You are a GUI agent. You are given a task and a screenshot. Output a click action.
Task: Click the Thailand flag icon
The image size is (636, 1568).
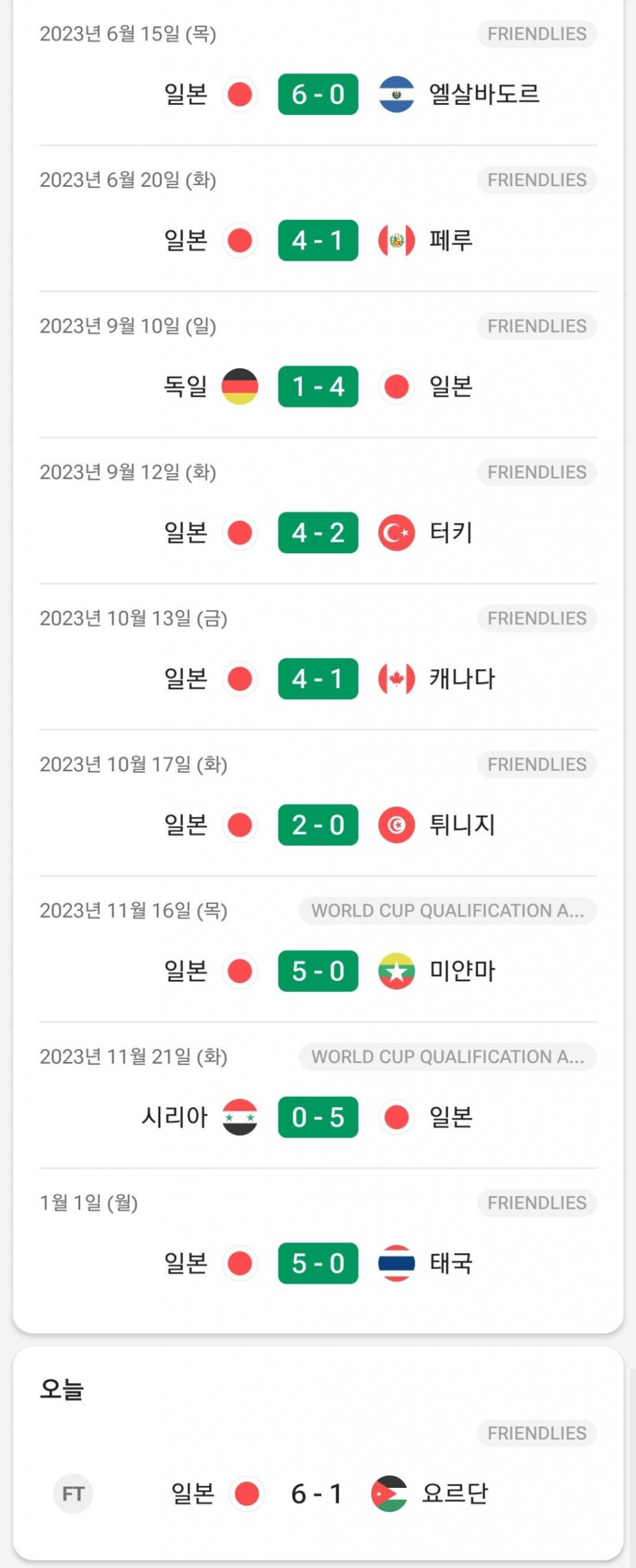pos(396,1263)
